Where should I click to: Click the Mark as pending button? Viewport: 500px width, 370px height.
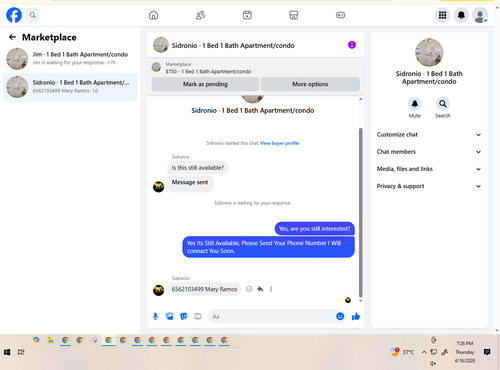click(x=205, y=84)
